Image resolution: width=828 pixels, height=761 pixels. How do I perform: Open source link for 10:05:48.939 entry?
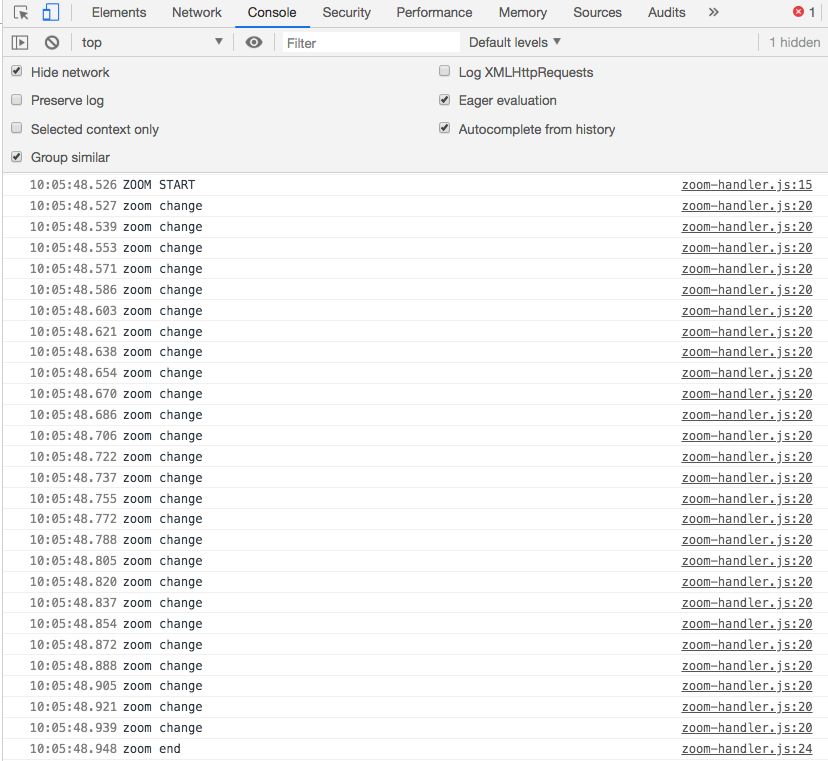click(747, 728)
